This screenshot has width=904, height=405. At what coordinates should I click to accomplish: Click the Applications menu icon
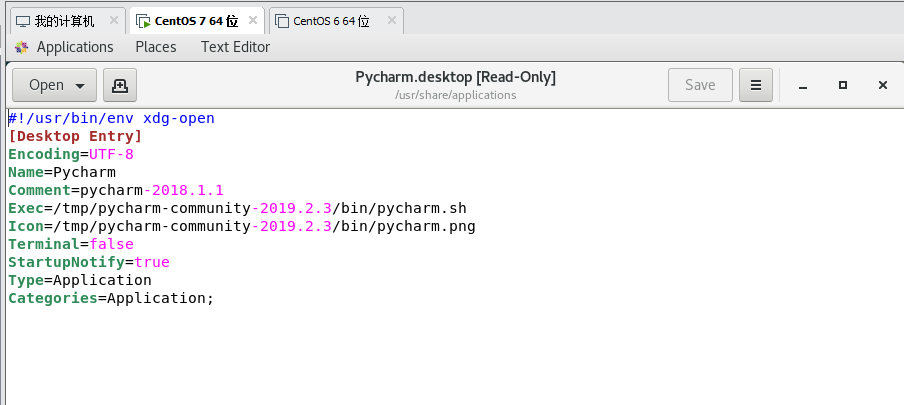point(22,47)
